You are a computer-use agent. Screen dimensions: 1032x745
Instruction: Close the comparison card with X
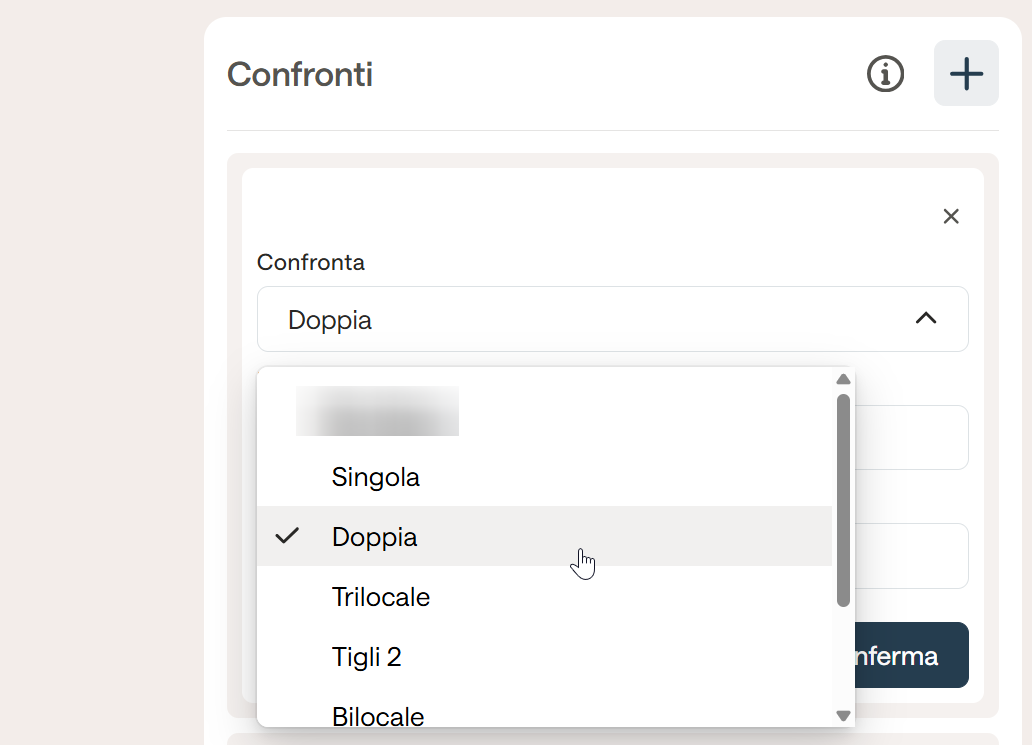pos(951,217)
